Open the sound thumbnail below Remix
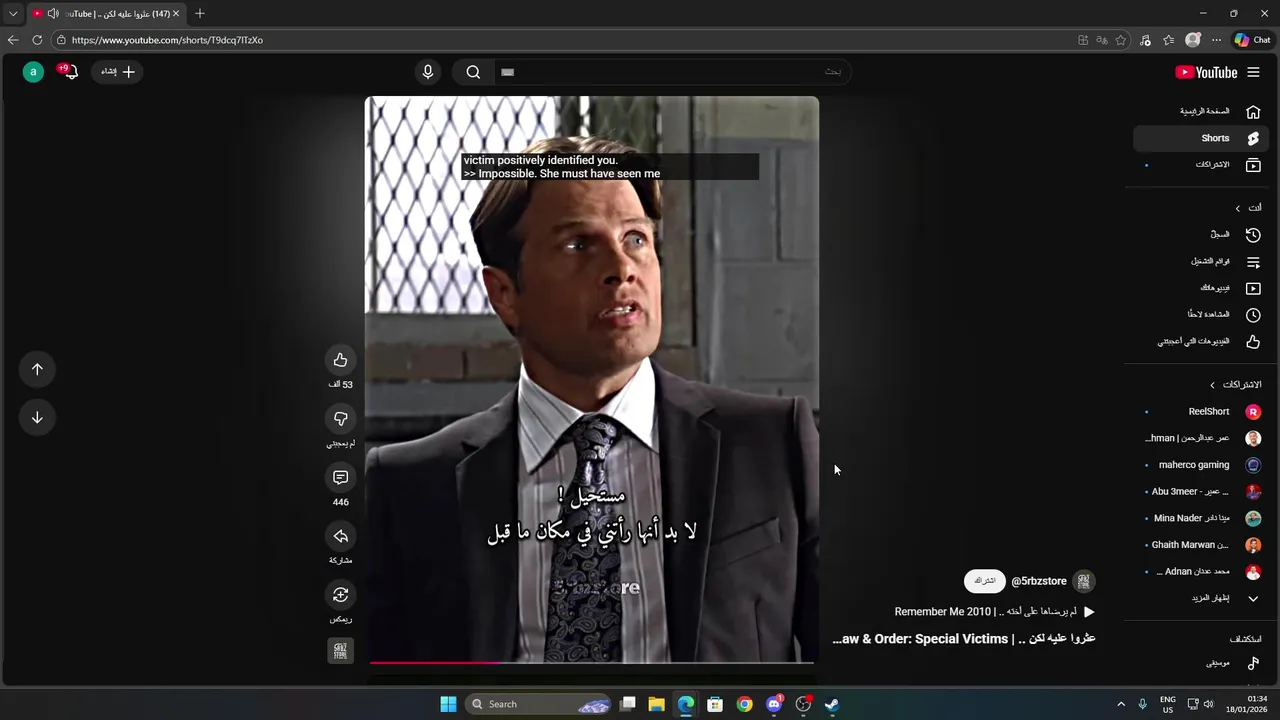 click(340, 651)
